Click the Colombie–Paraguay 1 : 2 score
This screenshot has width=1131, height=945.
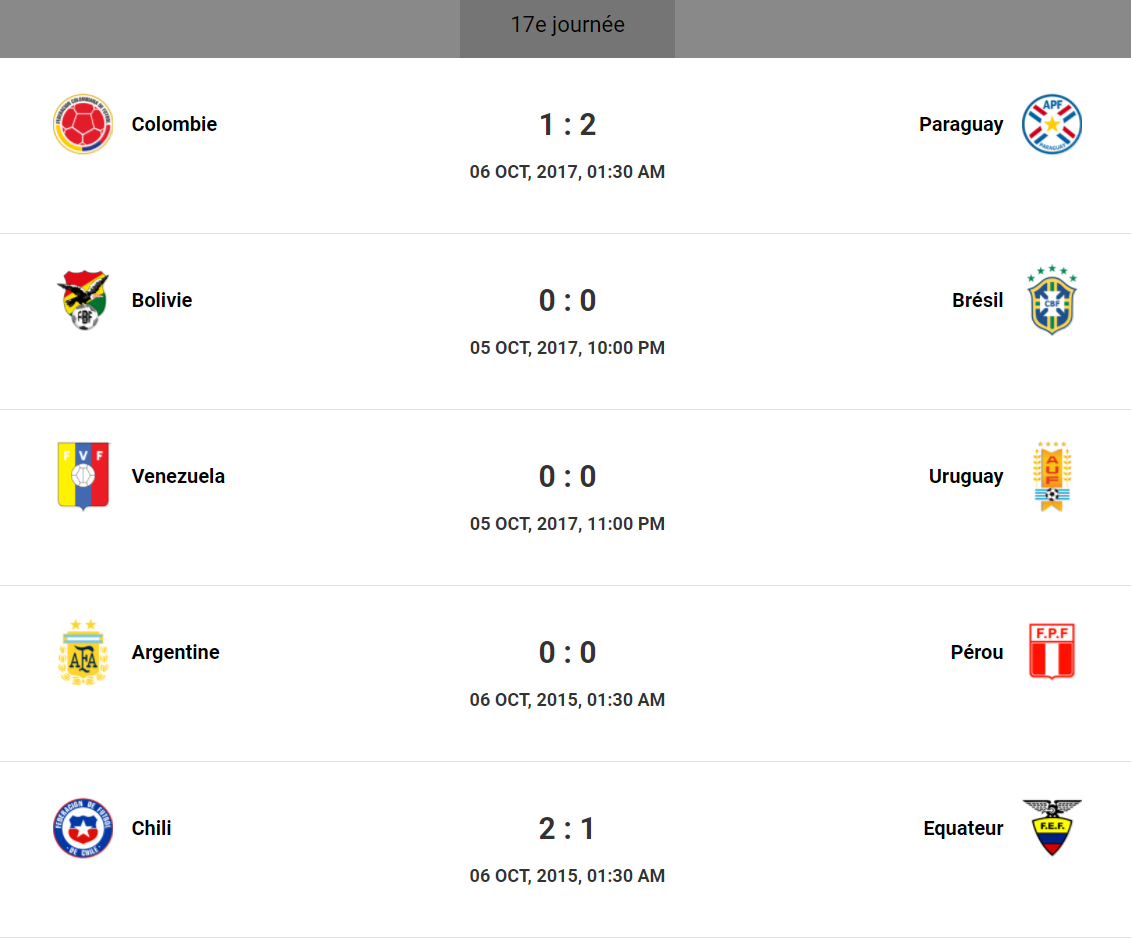click(567, 125)
